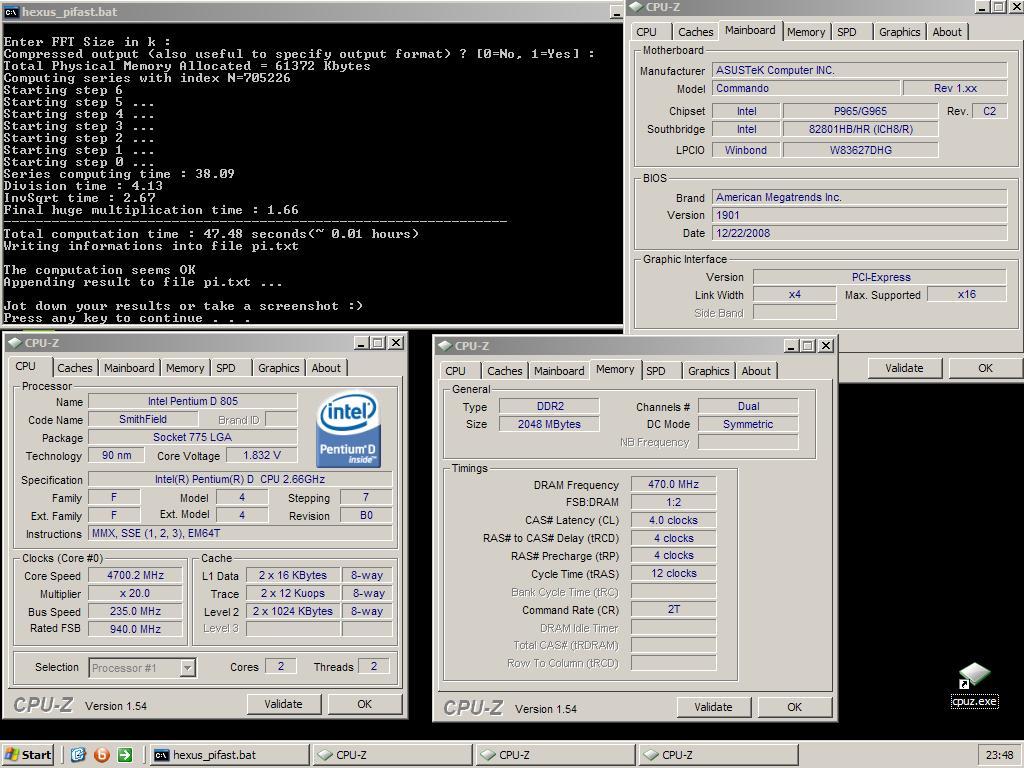Launch Internet Explorer from quick launch
Screen dimensions: 1024x768
(78, 755)
